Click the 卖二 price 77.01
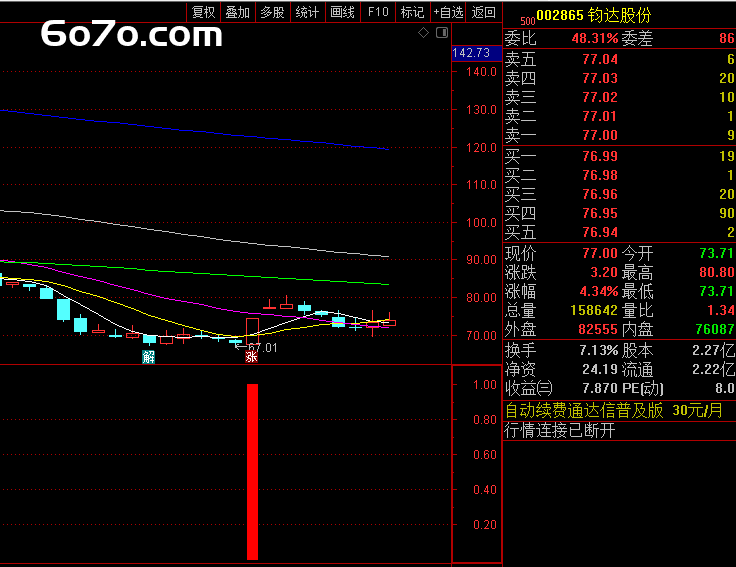 click(600, 116)
